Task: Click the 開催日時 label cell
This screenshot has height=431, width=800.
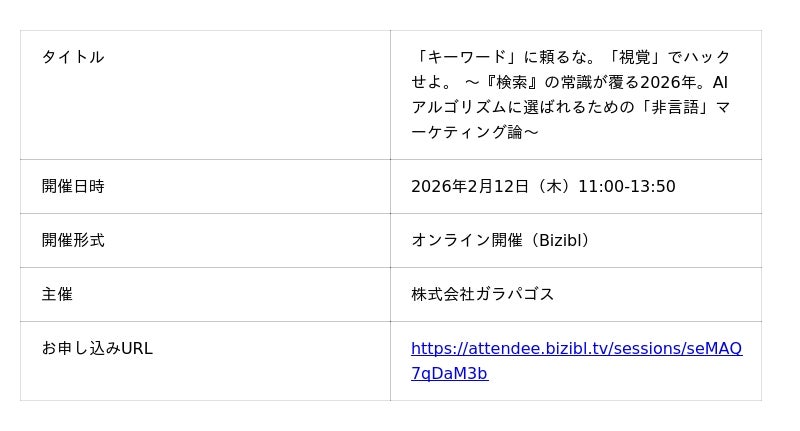Action: pos(73,186)
